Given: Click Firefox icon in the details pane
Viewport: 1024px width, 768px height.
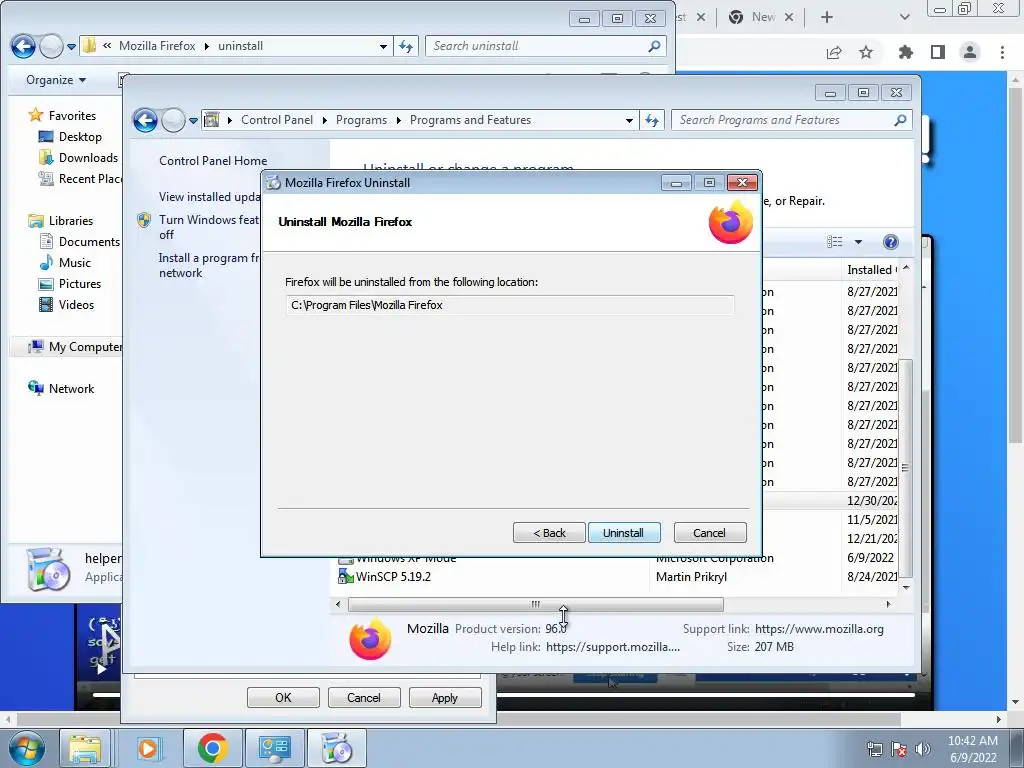Looking at the screenshot, I should tap(370, 638).
